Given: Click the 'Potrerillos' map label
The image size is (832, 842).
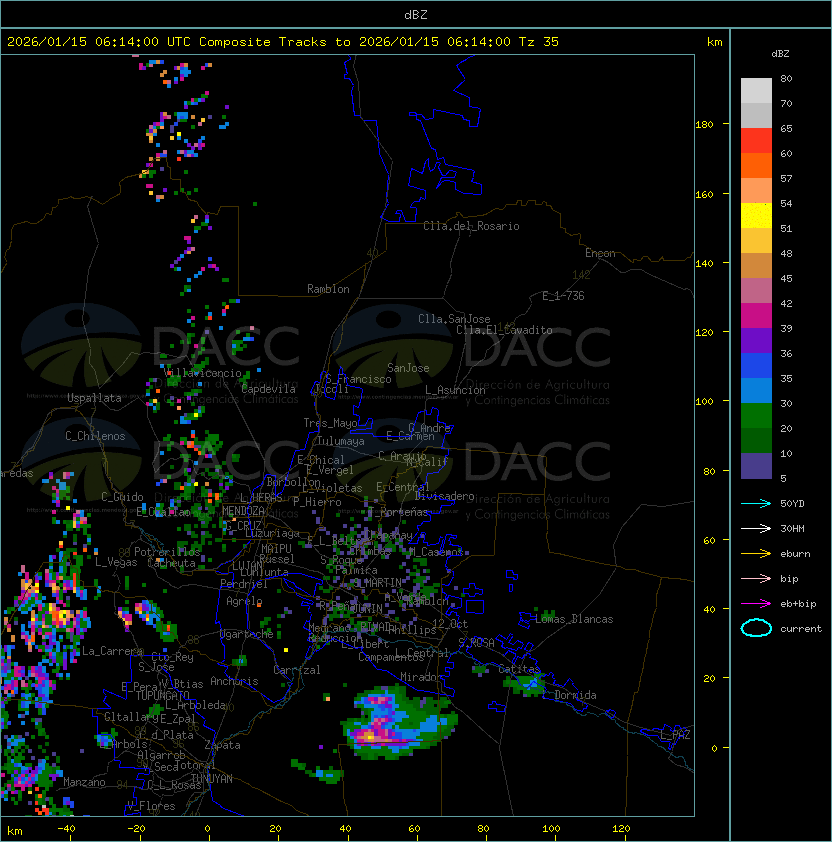Looking at the screenshot, I should tap(167, 552).
